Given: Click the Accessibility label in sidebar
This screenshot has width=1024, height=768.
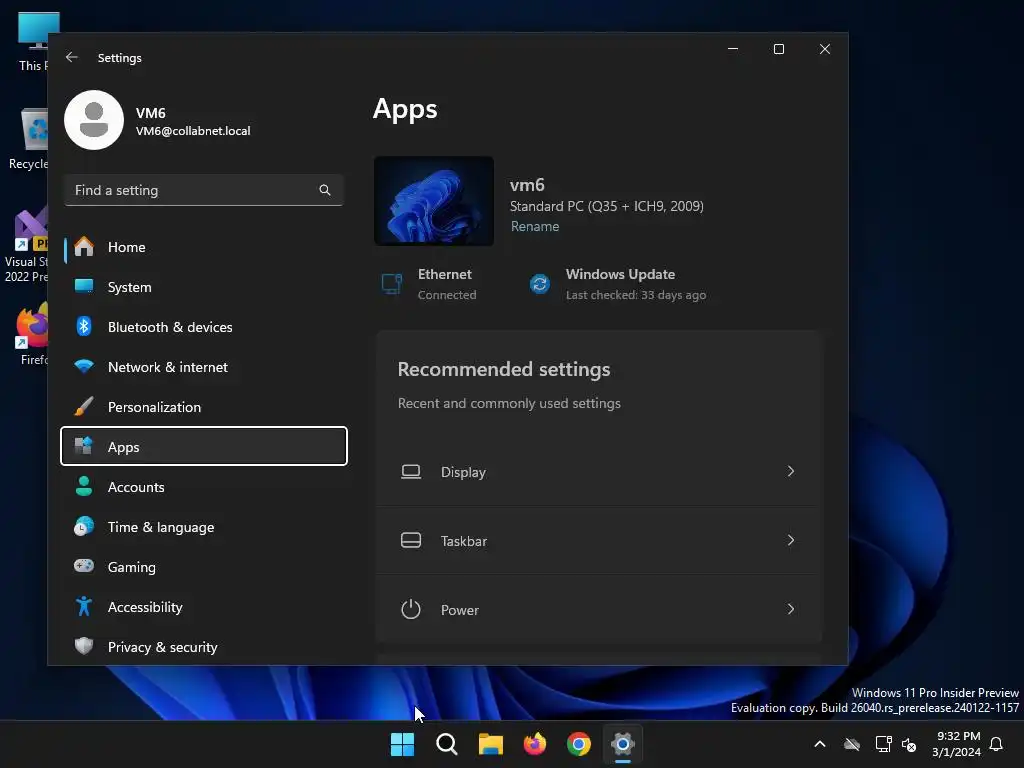Looking at the screenshot, I should click(x=145, y=607).
